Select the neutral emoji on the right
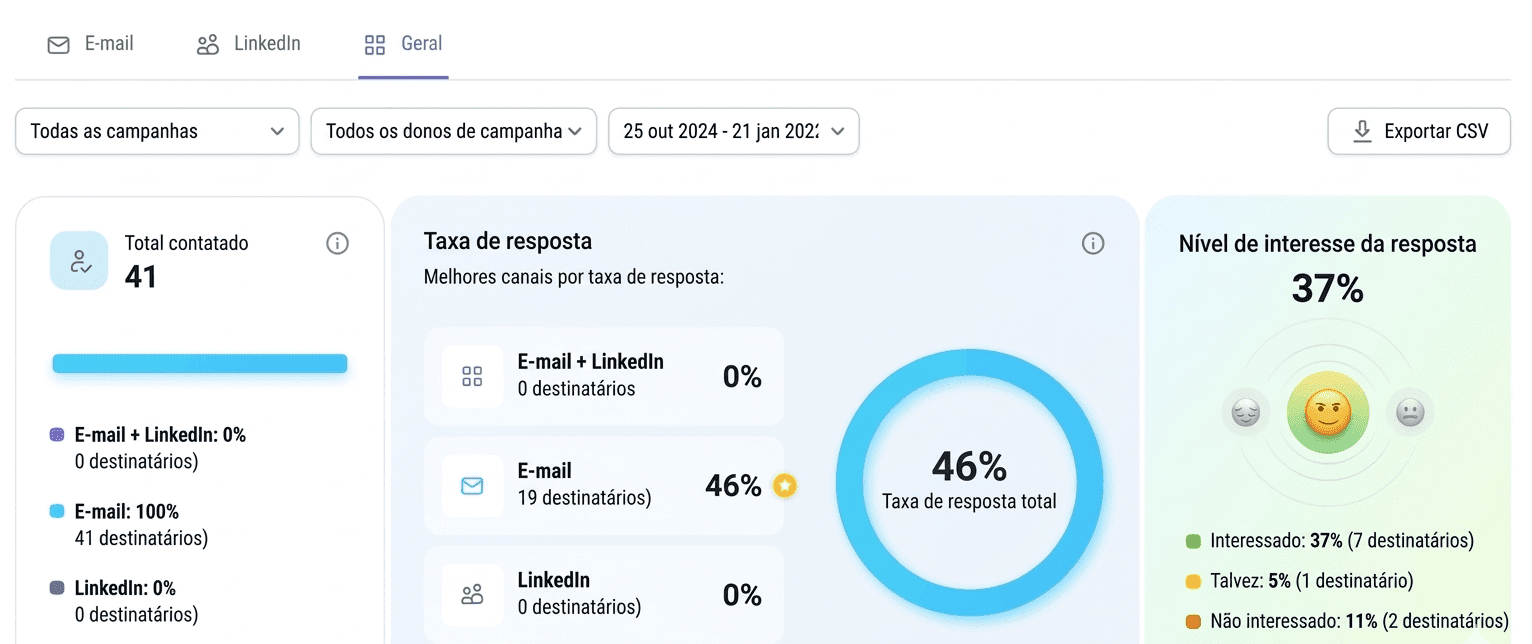The height and width of the screenshot is (644, 1532). pyautogui.click(x=1410, y=412)
